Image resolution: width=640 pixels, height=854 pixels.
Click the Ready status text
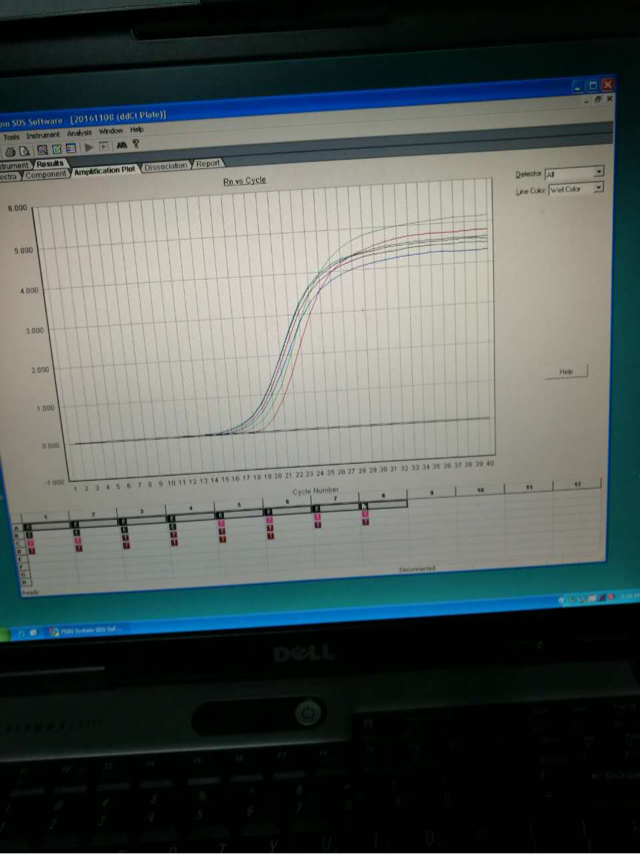pos(31,592)
